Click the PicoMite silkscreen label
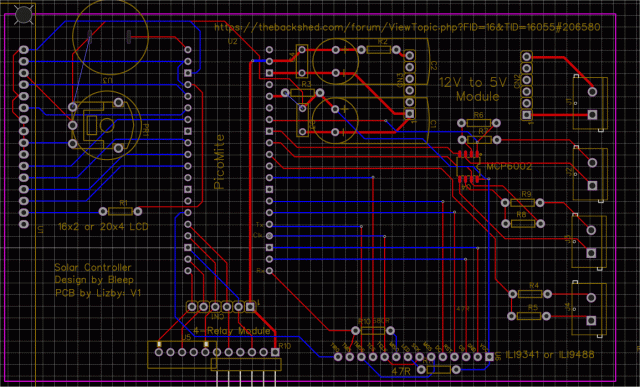The width and height of the screenshot is (640, 387). (220, 162)
